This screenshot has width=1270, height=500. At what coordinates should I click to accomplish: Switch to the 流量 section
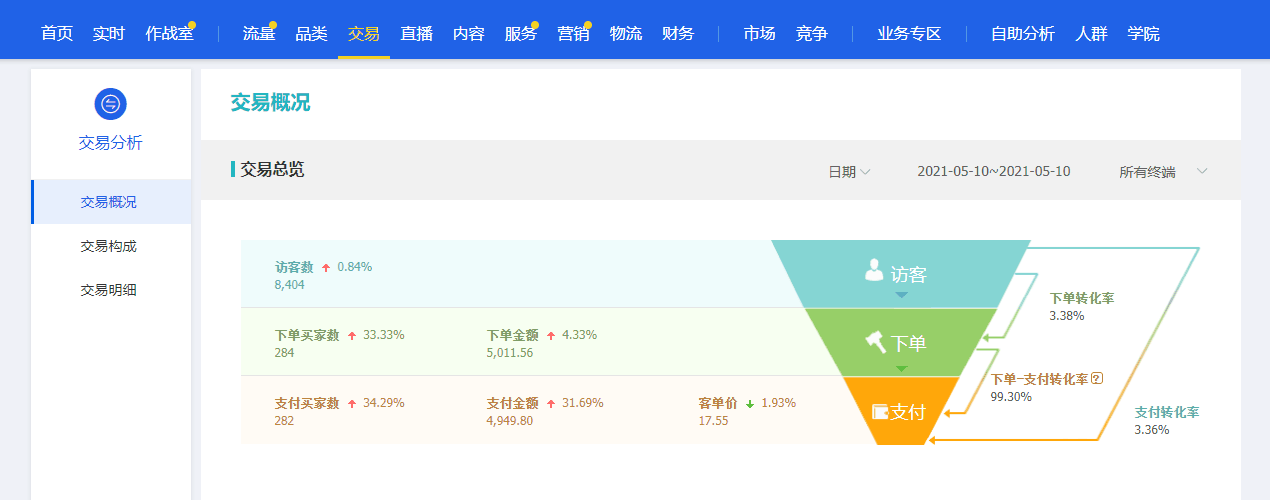click(259, 33)
